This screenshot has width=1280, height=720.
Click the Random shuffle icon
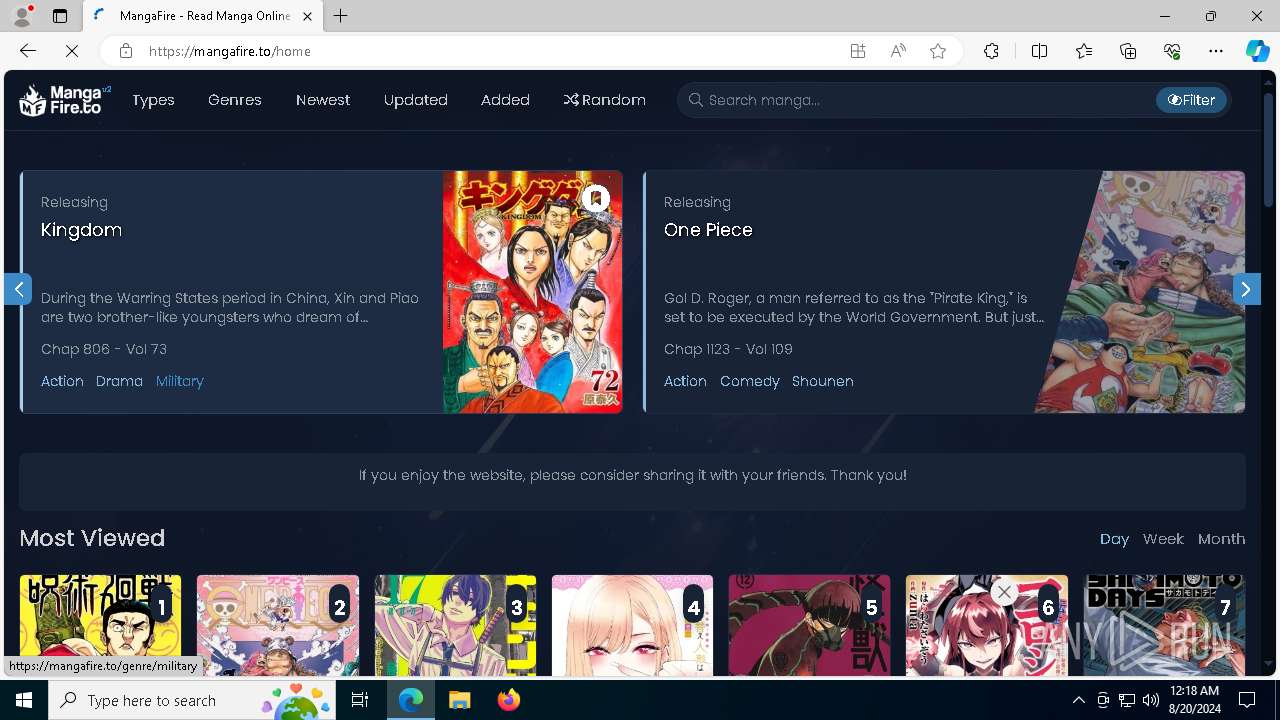[571, 100]
